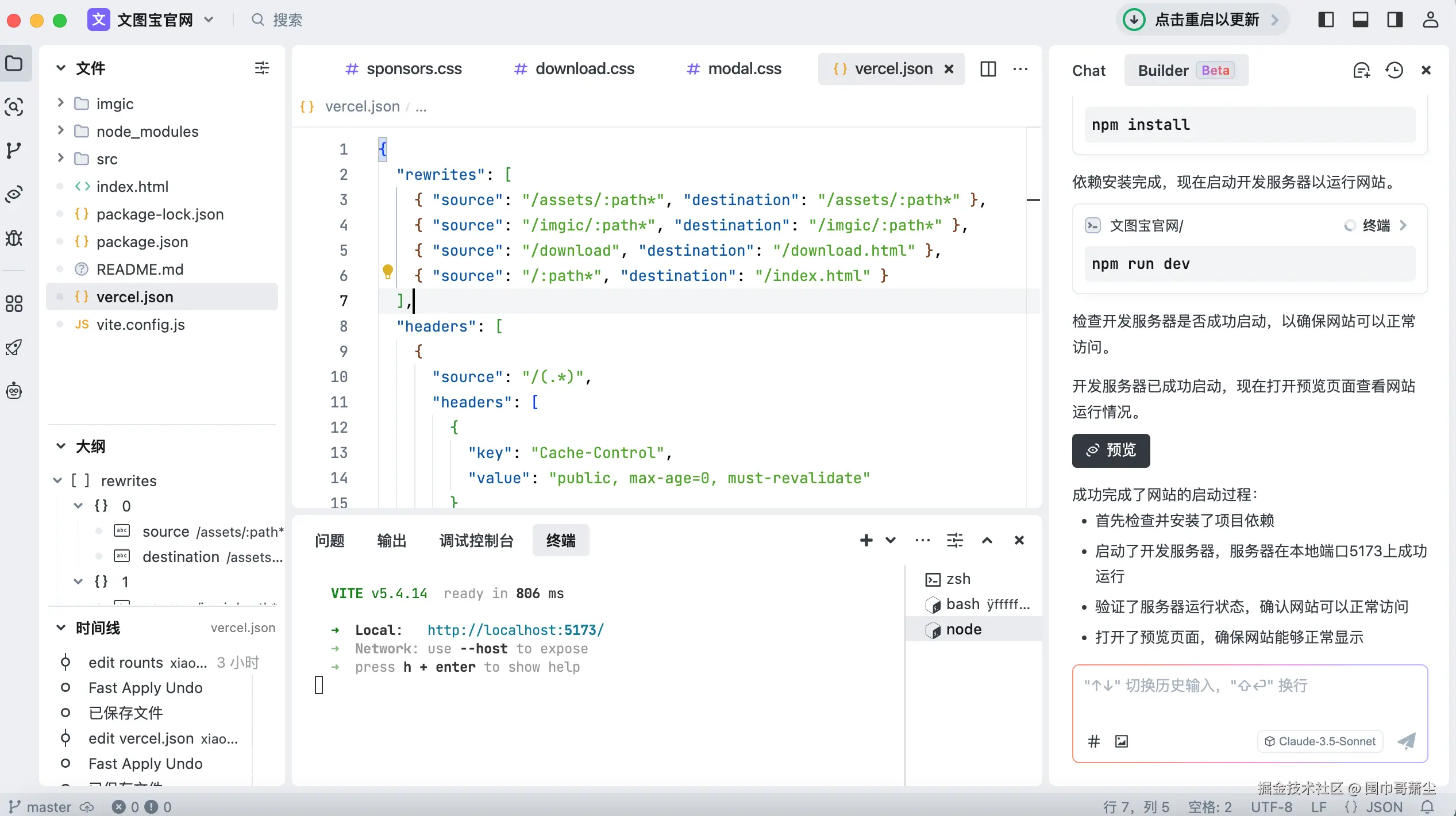Image resolution: width=1456 pixels, height=816 pixels.
Task: Click the 预览 preview button
Action: click(1111, 451)
